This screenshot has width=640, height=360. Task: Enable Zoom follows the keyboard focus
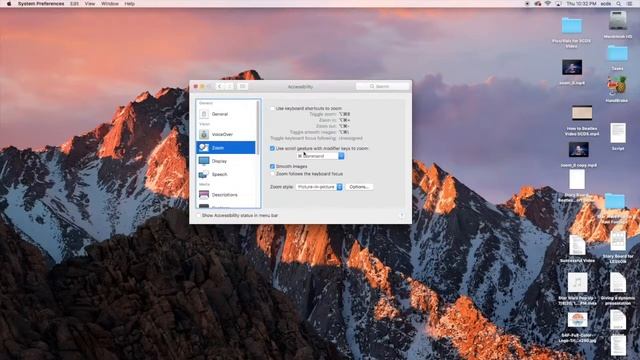tap(272, 174)
